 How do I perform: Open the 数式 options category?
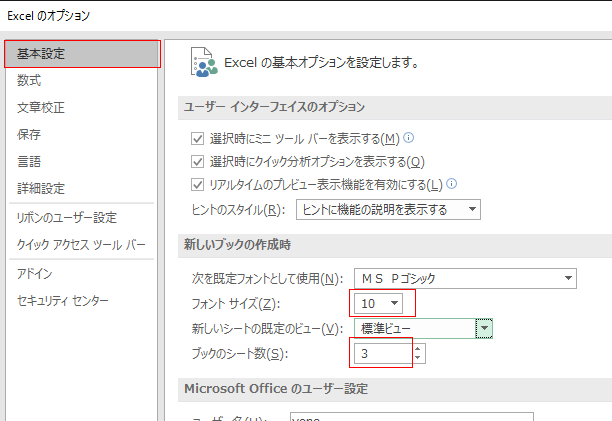click(29, 81)
